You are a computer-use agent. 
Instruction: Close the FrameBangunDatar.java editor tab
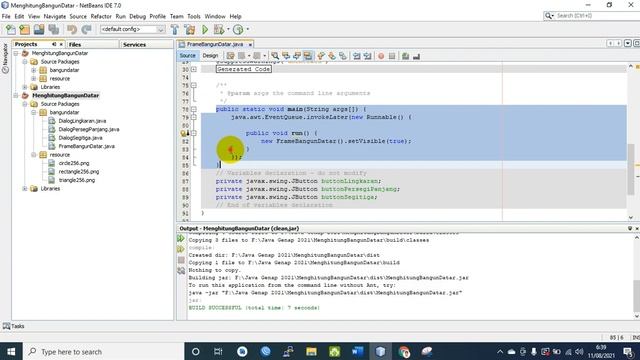click(250, 44)
